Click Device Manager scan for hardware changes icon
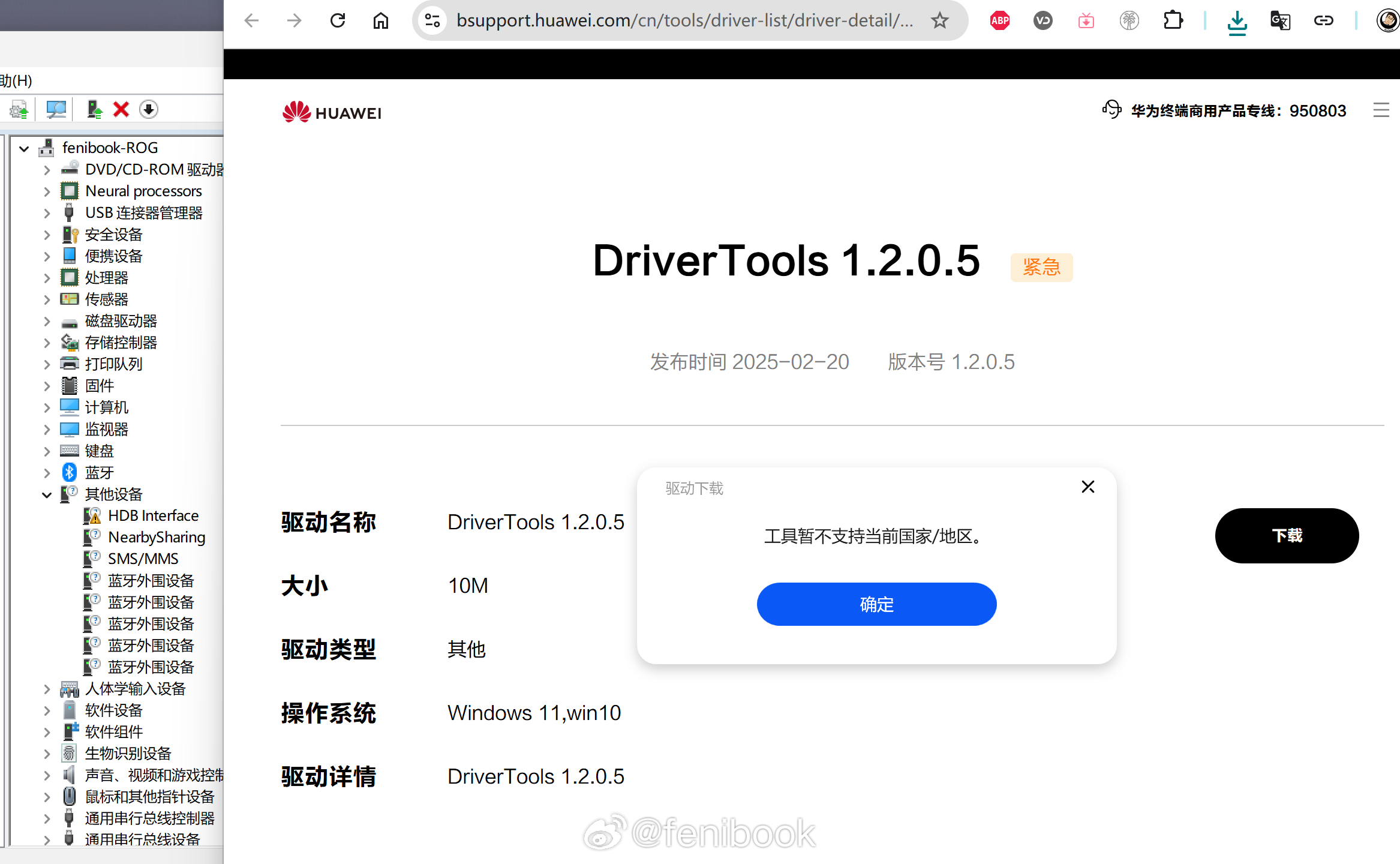1400x864 pixels. point(56,110)
